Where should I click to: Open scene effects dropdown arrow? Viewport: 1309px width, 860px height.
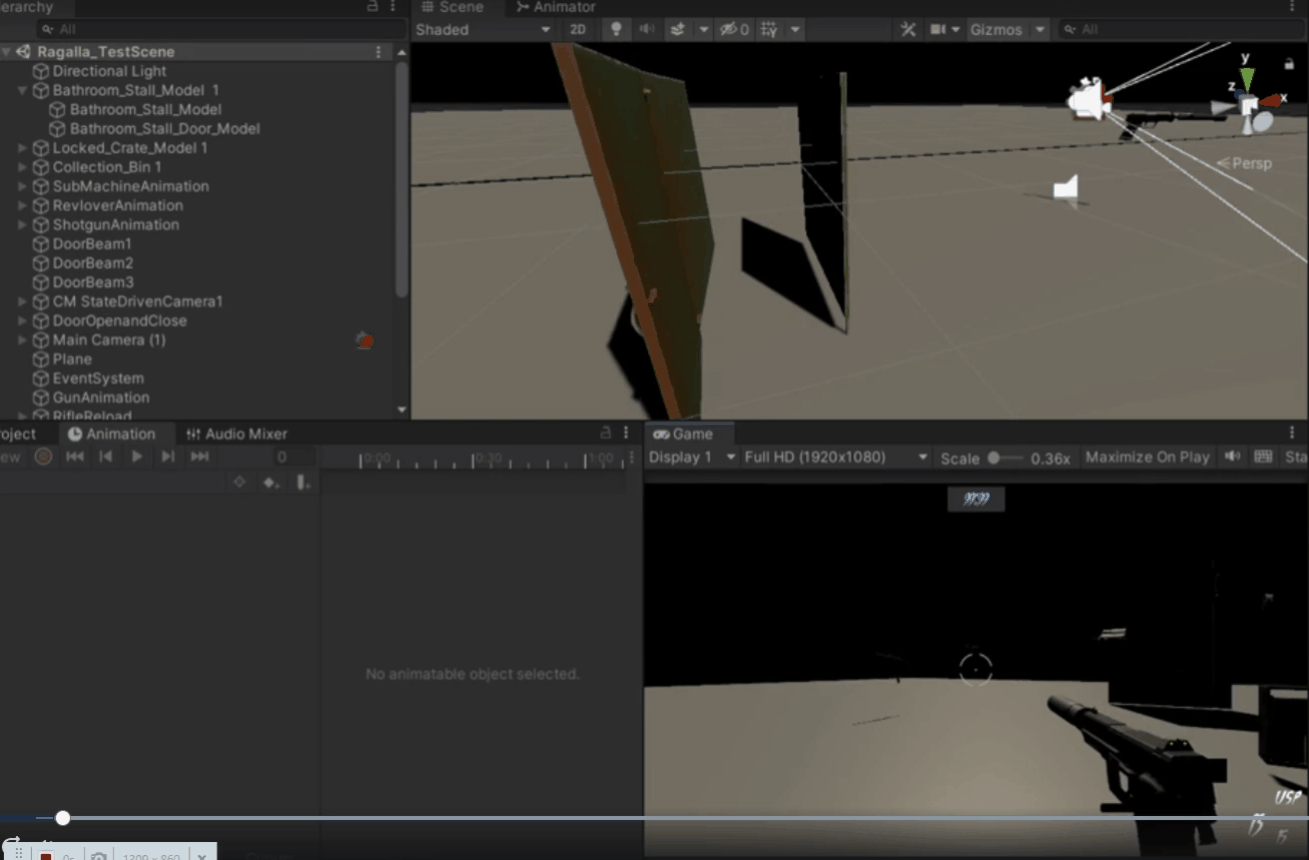tap(704, 29)
